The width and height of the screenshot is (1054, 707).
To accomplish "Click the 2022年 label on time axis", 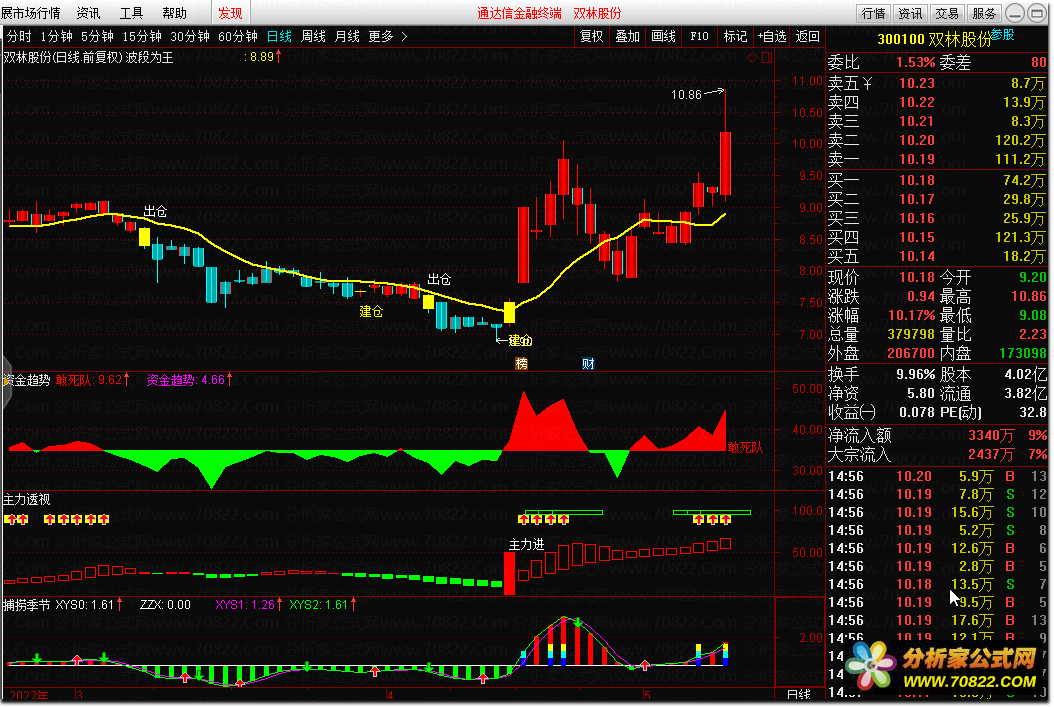I will pos(29,695).
